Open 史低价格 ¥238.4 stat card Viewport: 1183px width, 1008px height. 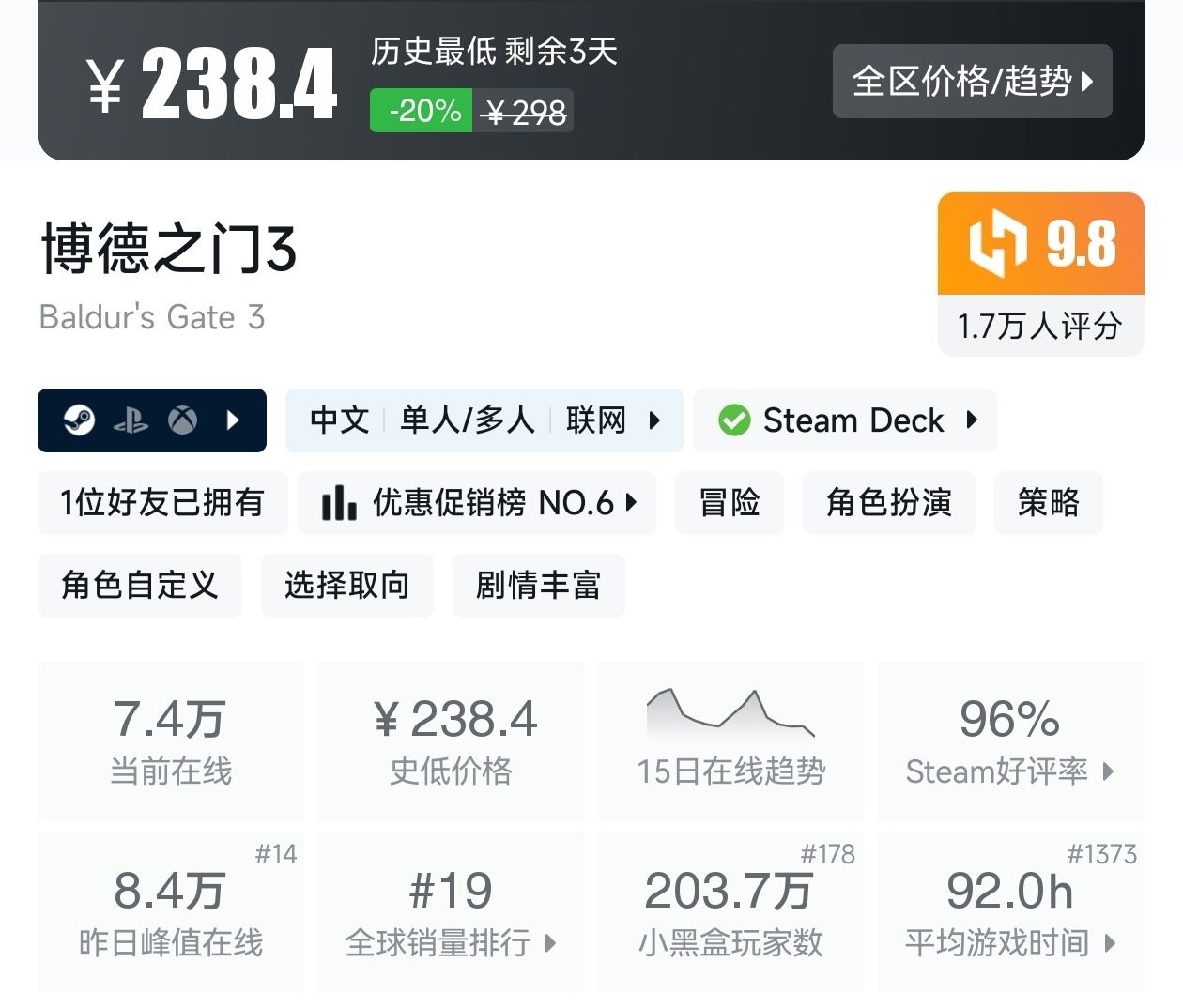(x=451, y=741)
